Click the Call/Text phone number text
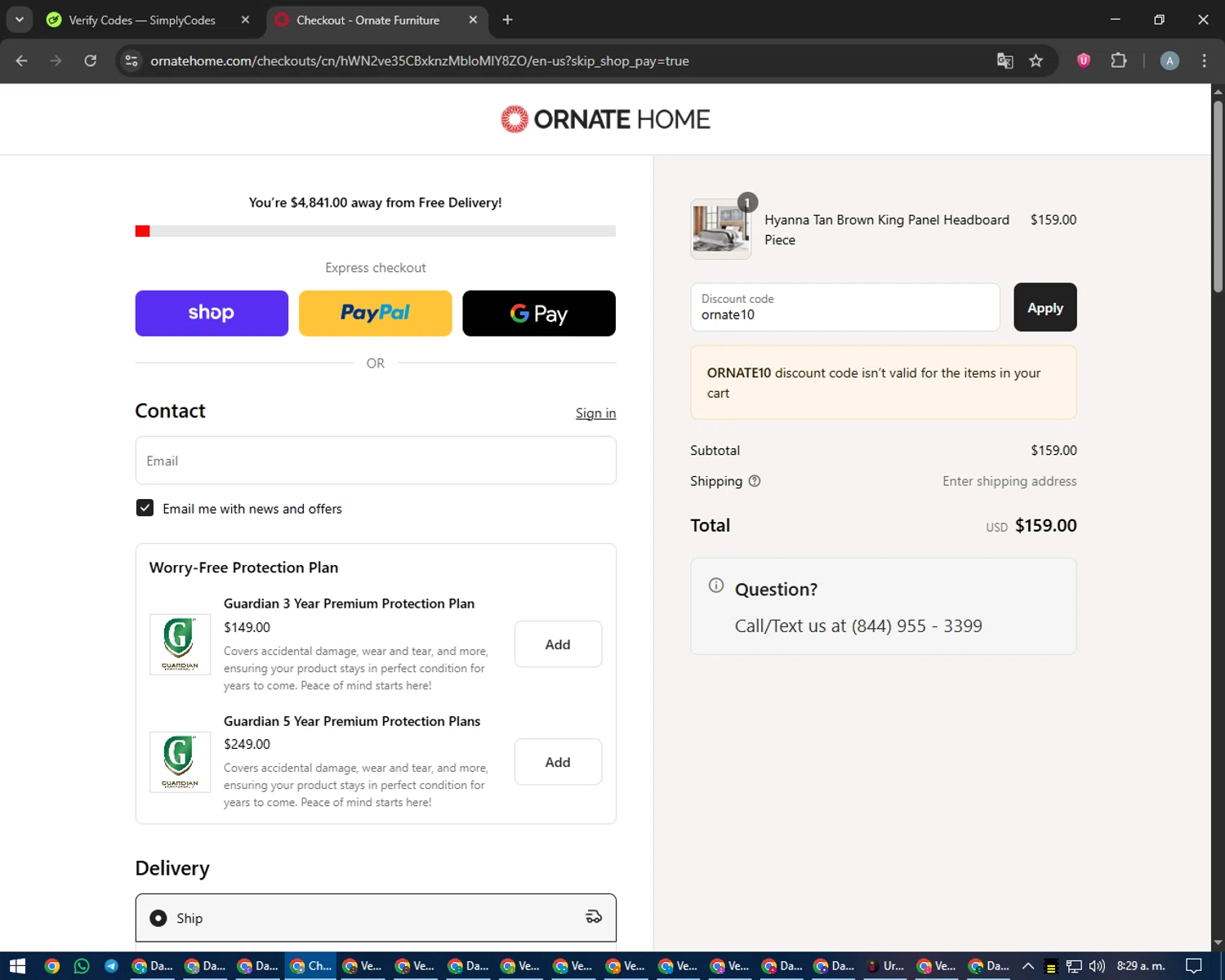1225x980 pixels. 858,626
